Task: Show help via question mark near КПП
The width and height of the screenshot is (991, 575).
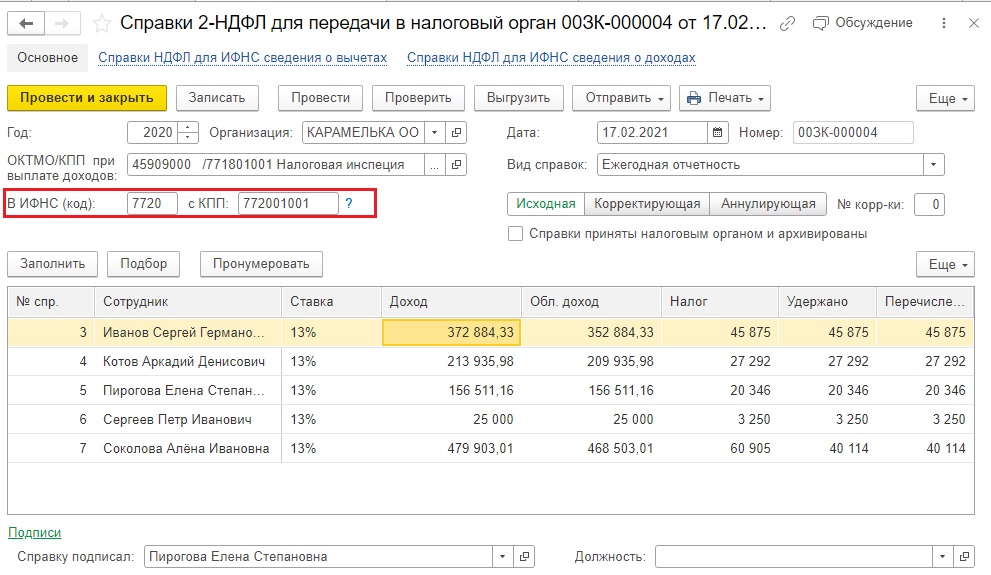Action: pyautogui.click(x=349, y=203)
